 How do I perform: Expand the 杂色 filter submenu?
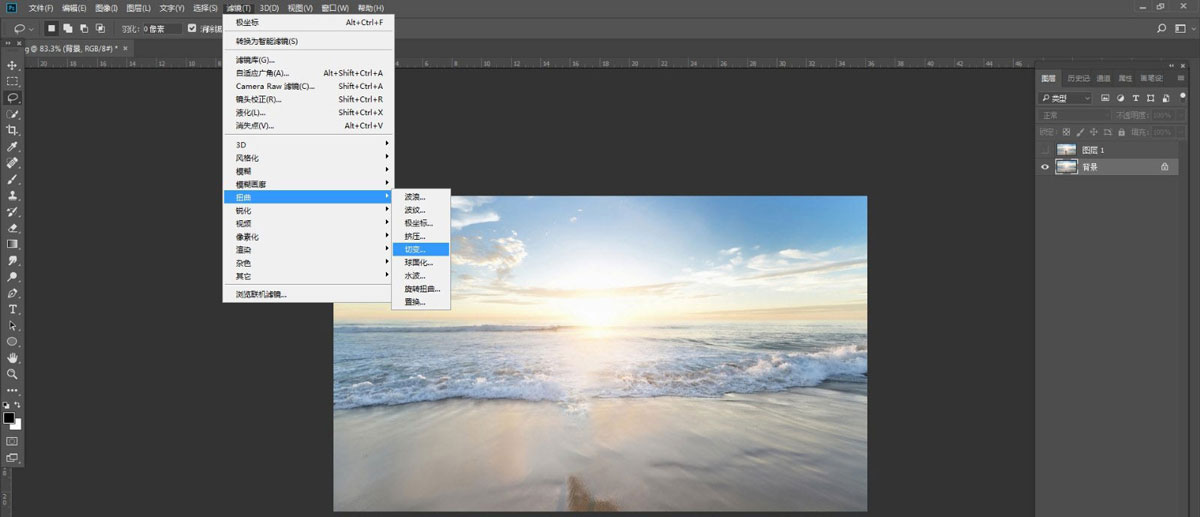(309, 262)
